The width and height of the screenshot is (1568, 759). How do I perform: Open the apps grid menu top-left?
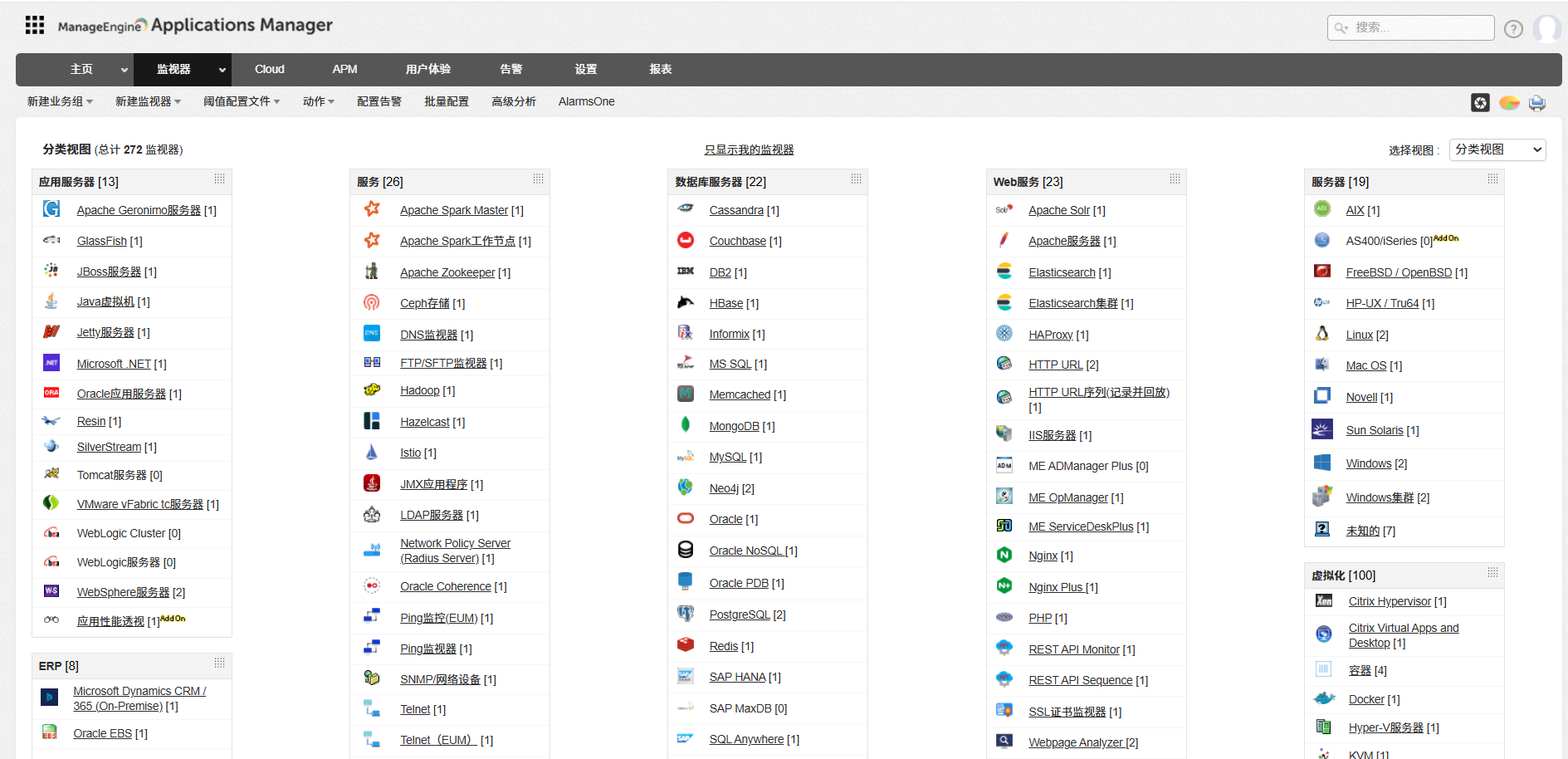click(x=34, y=24)
